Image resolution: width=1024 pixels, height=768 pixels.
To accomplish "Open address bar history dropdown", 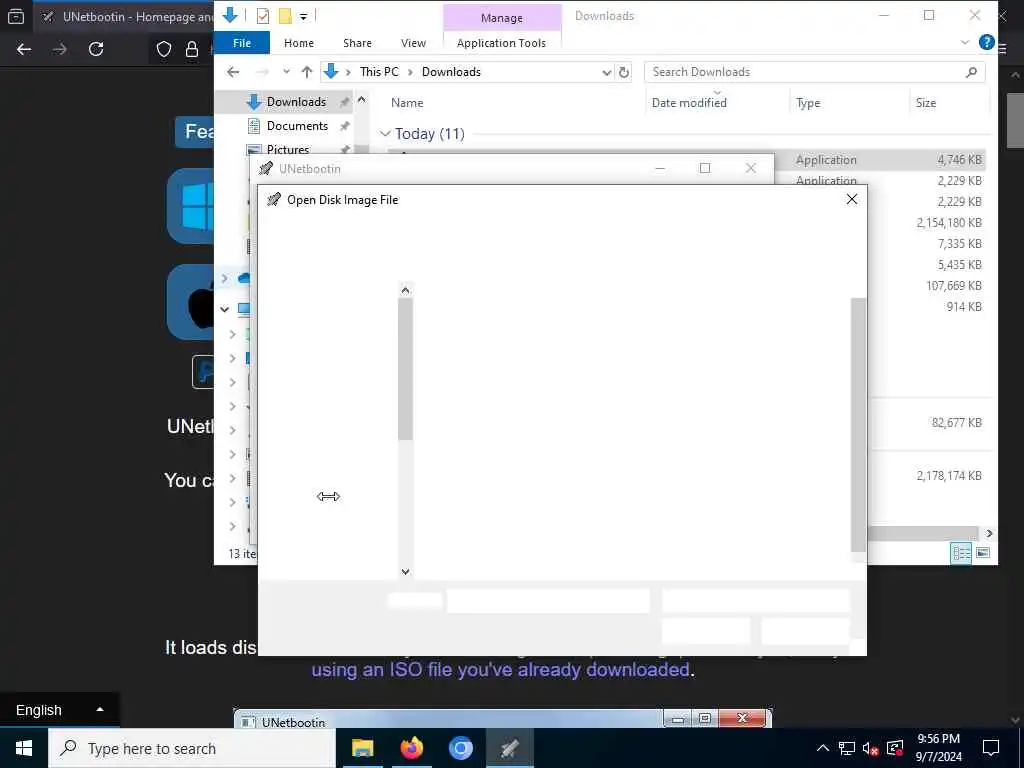I will [x=607, y=72].
